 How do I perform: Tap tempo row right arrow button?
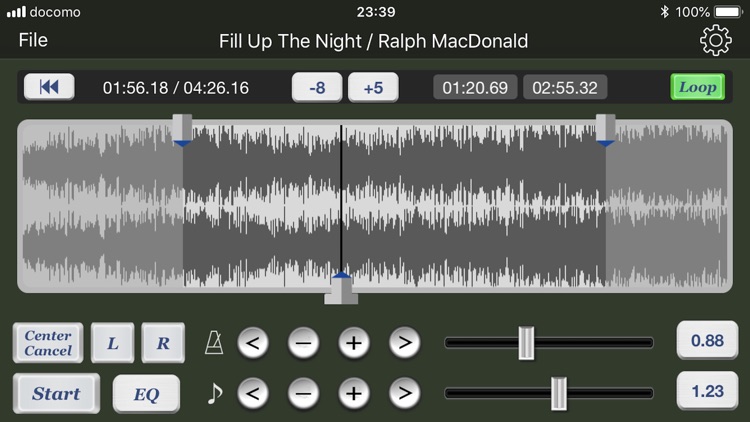click(405, 343)
